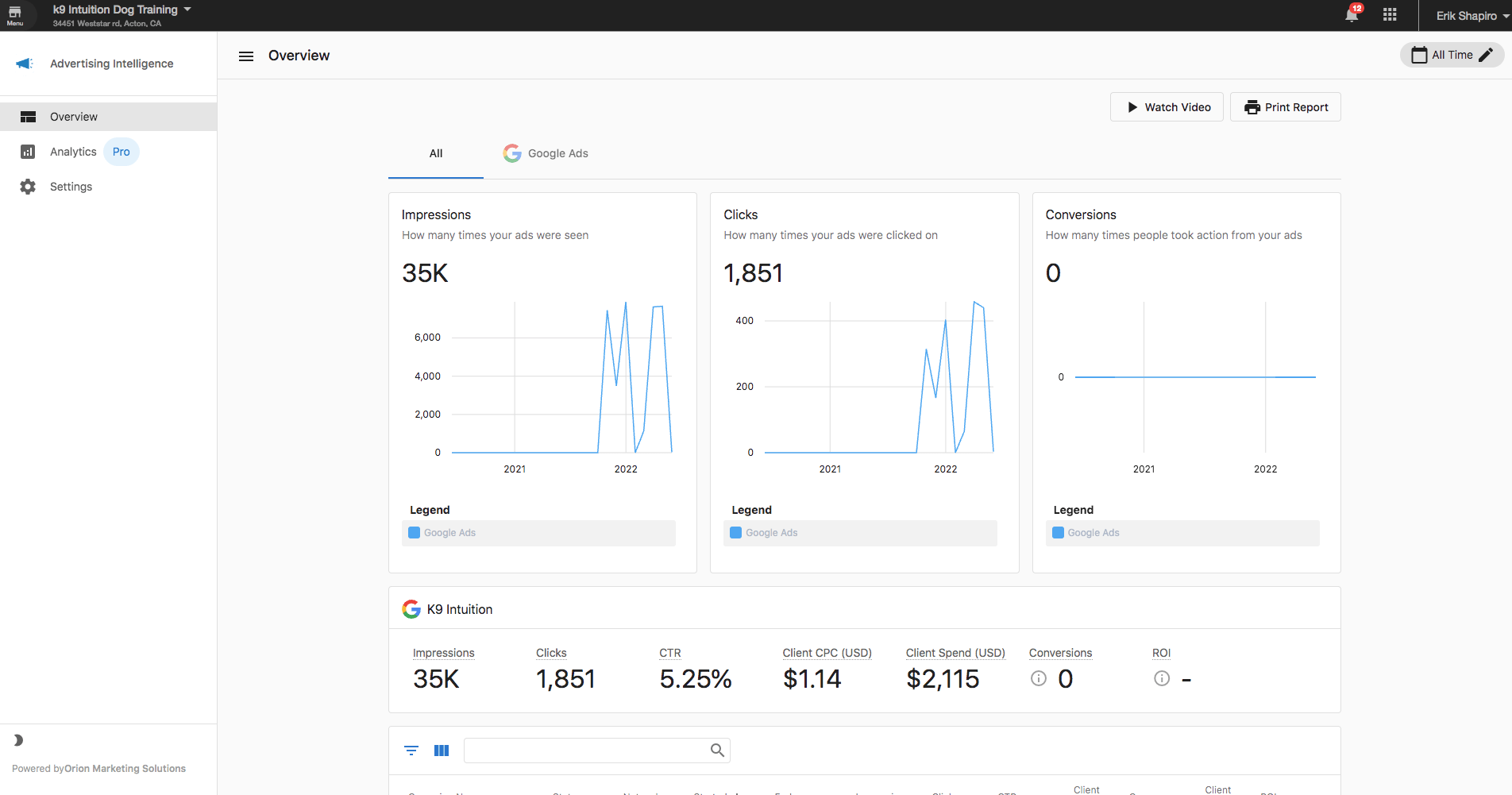Viewport: 1512px width, 795px height.
Task: Open the column chooser icon
Action: click(x=442, y=751)
